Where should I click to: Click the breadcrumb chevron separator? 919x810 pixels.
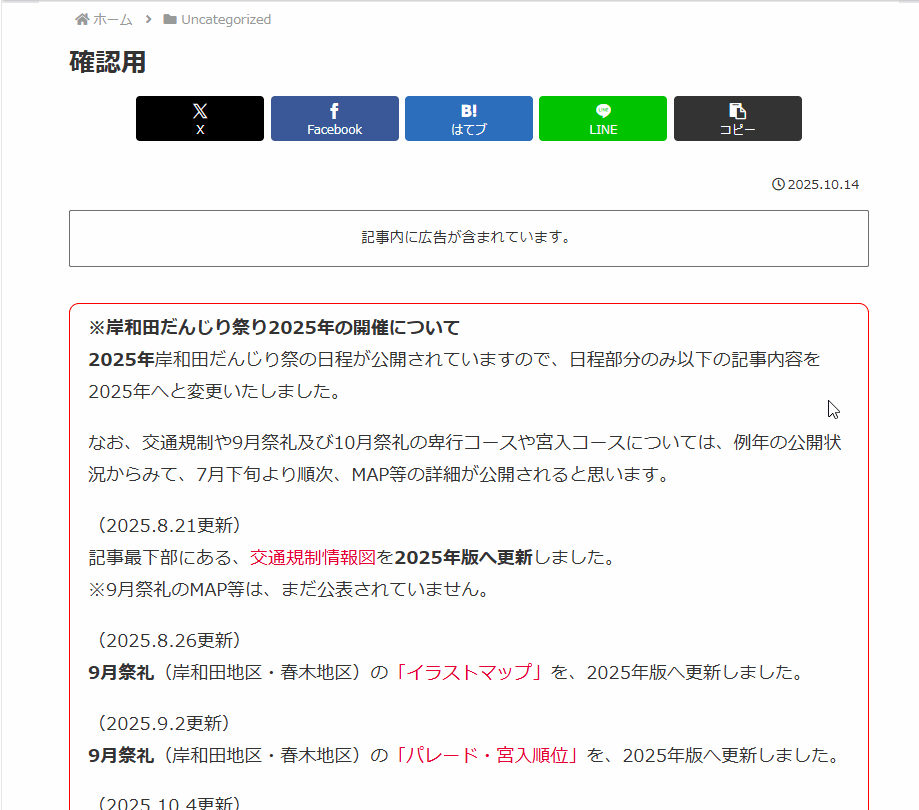point(148,19)
